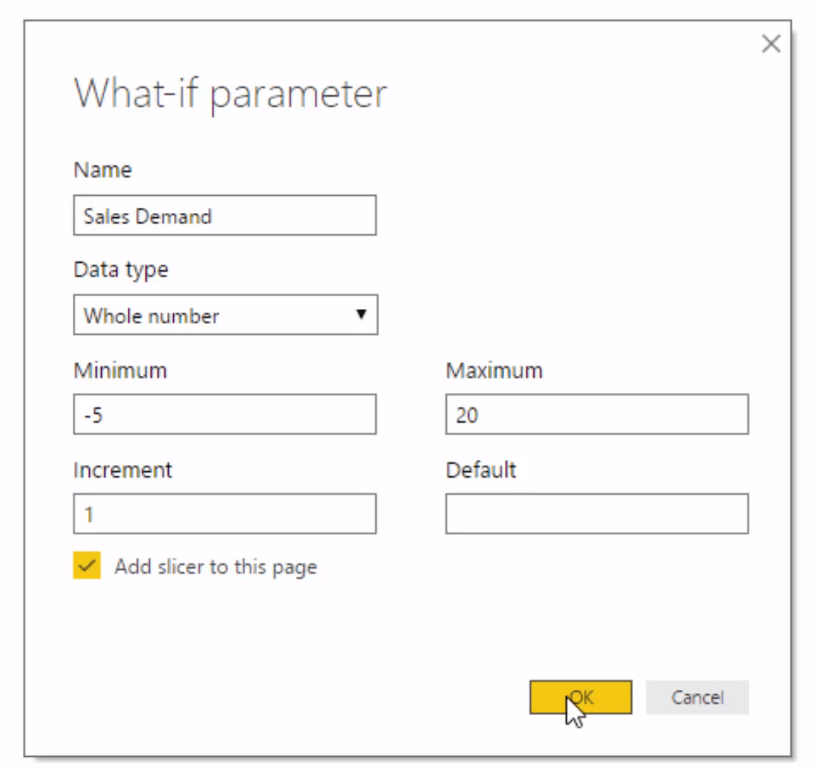The height and width of the screenshot is (768, 813).
Task: Focus the Increment field showing 1
Action: click(x=225, y=514)
